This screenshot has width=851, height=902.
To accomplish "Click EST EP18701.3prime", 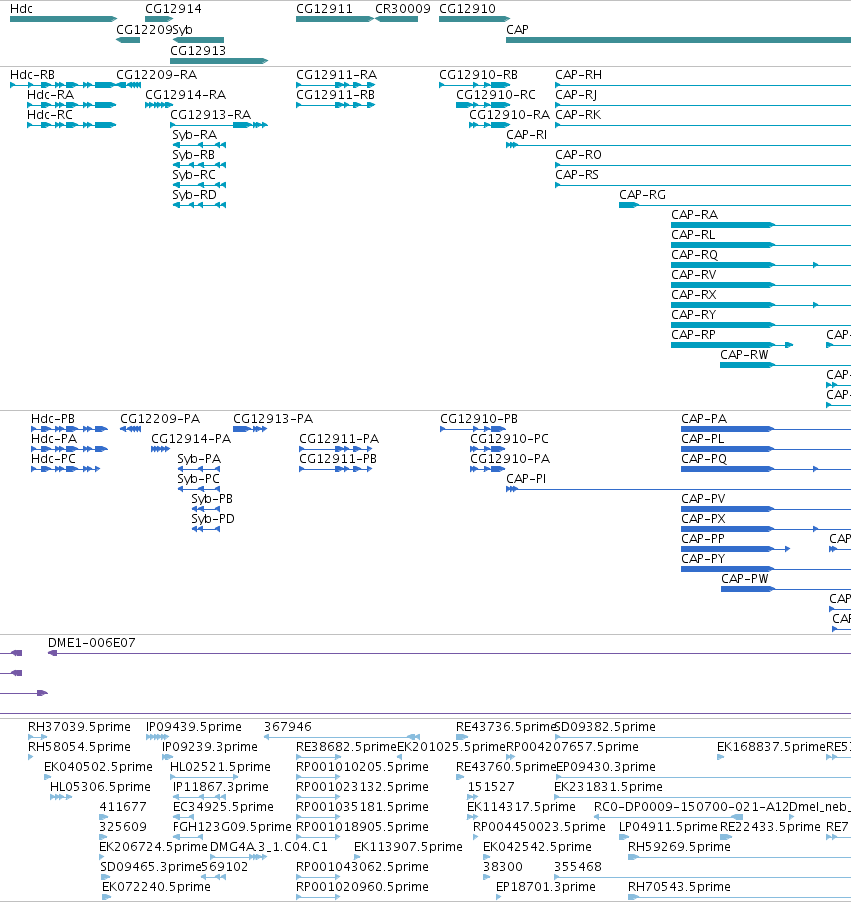I will (498, 897).
